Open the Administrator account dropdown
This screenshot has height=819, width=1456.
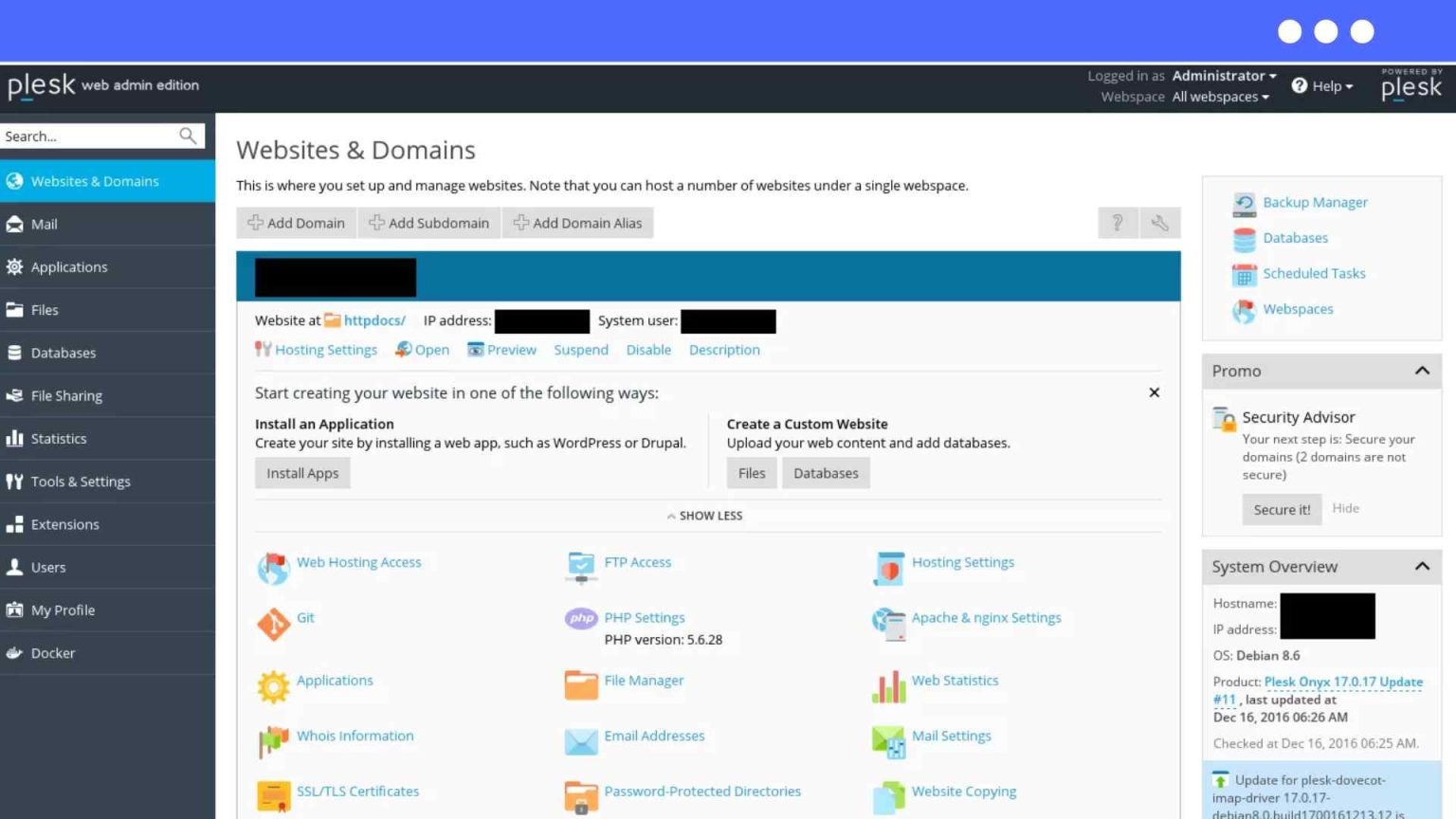tap(1224, 76)
